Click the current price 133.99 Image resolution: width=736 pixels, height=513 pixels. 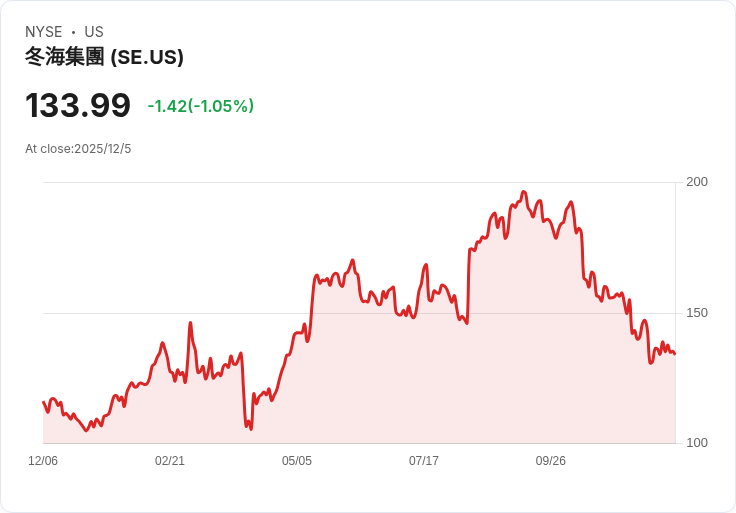click(x=78, y=105)
